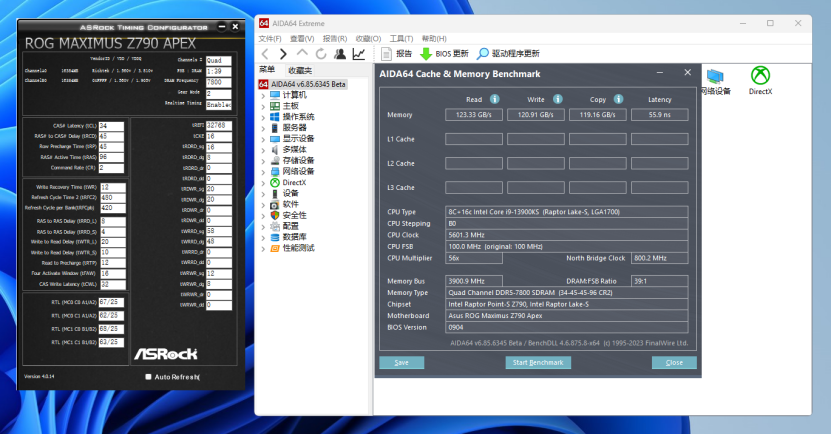
Task: Open the user silhouette toolbar icon in AIDA64
Action: (340, 54)
